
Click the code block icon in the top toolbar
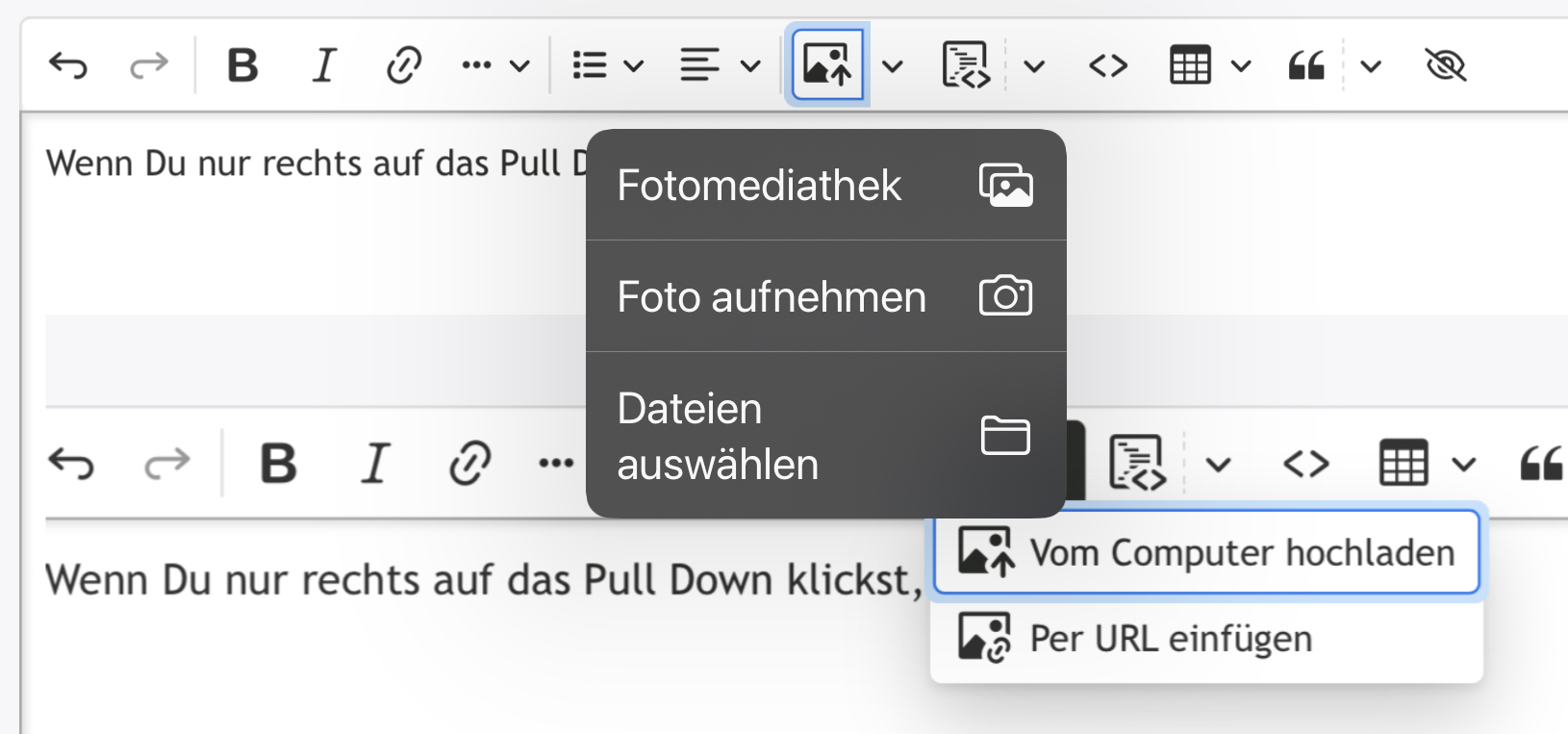966,66
